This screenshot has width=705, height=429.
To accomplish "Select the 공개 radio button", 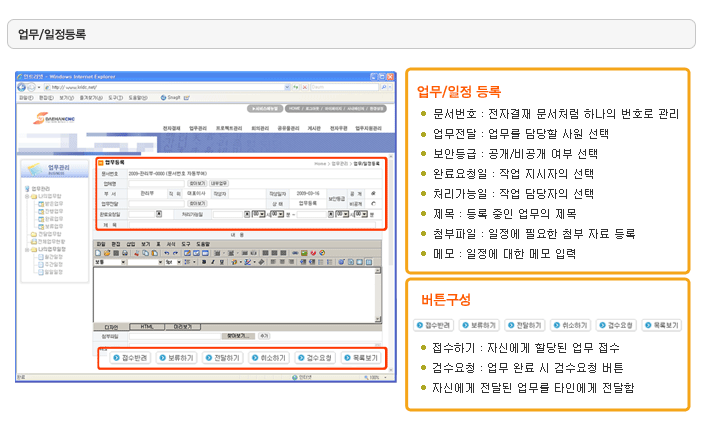I will pyautogui.click(x=374, y=194).
